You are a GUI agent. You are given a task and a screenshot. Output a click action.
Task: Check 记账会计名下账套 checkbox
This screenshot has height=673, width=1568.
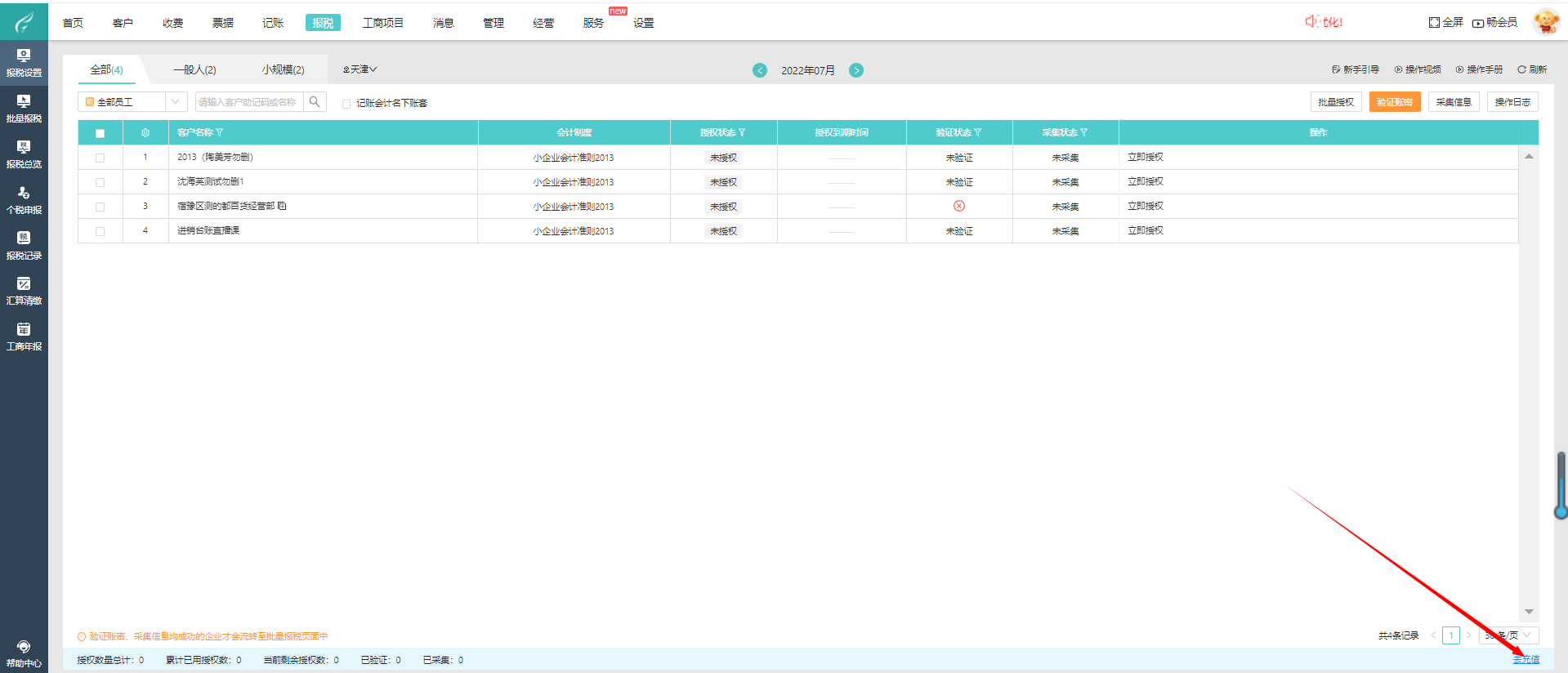click(346, 104)
